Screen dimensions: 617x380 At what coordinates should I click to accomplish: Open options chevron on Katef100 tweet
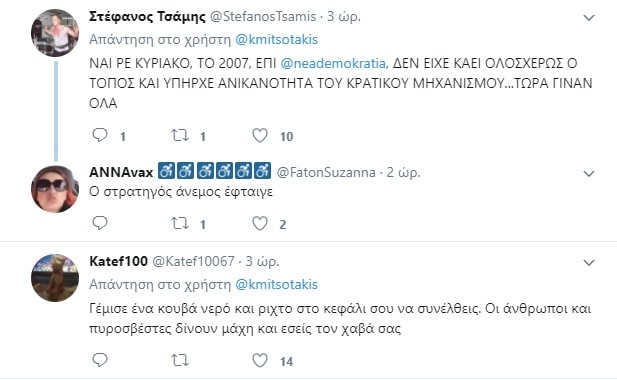pyautogui.click(x=589, y=262)
